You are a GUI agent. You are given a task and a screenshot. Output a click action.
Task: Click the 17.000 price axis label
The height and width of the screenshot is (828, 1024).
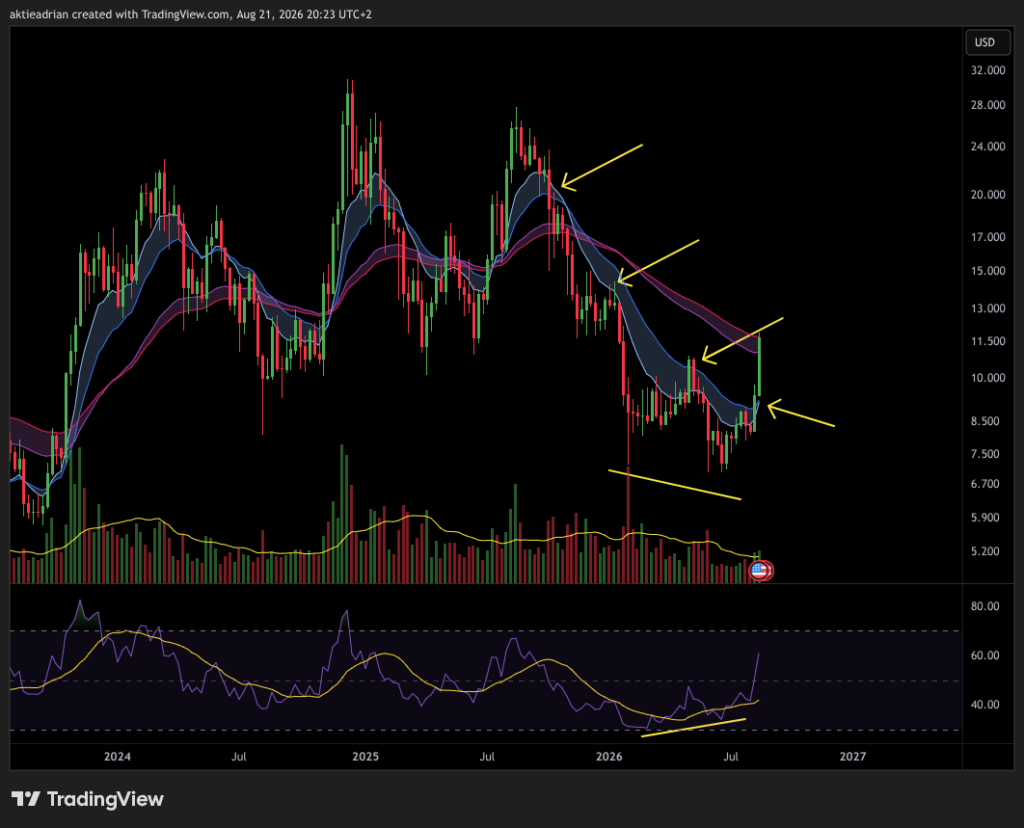(987, 238)
